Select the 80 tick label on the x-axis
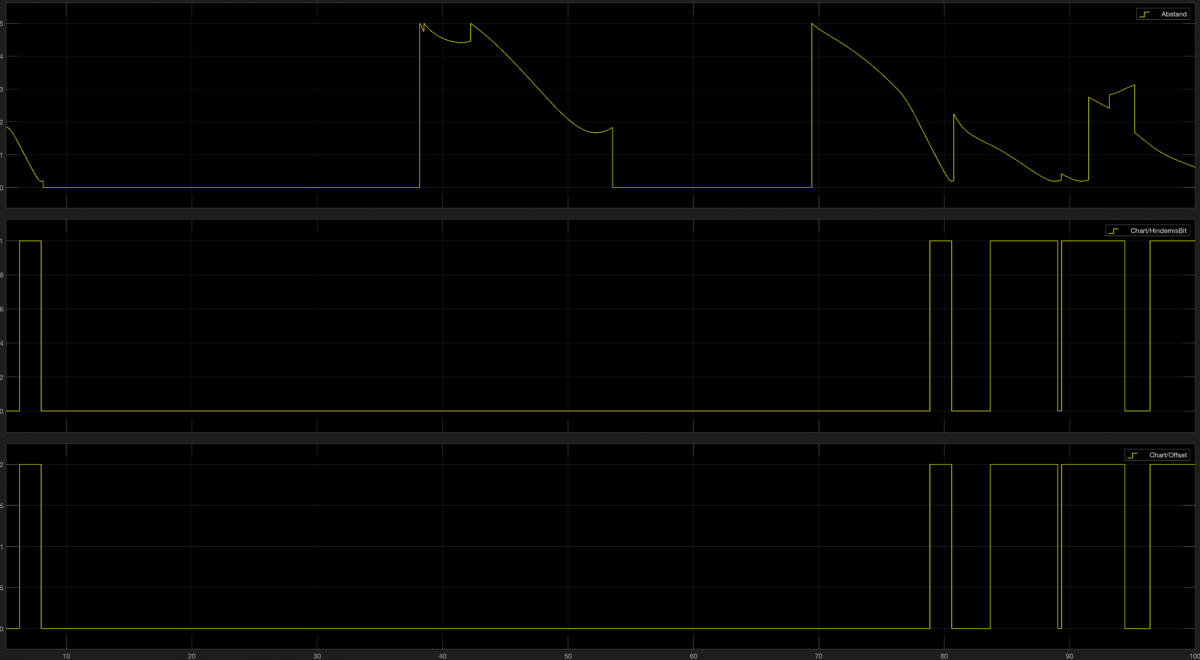 point(944,654)
